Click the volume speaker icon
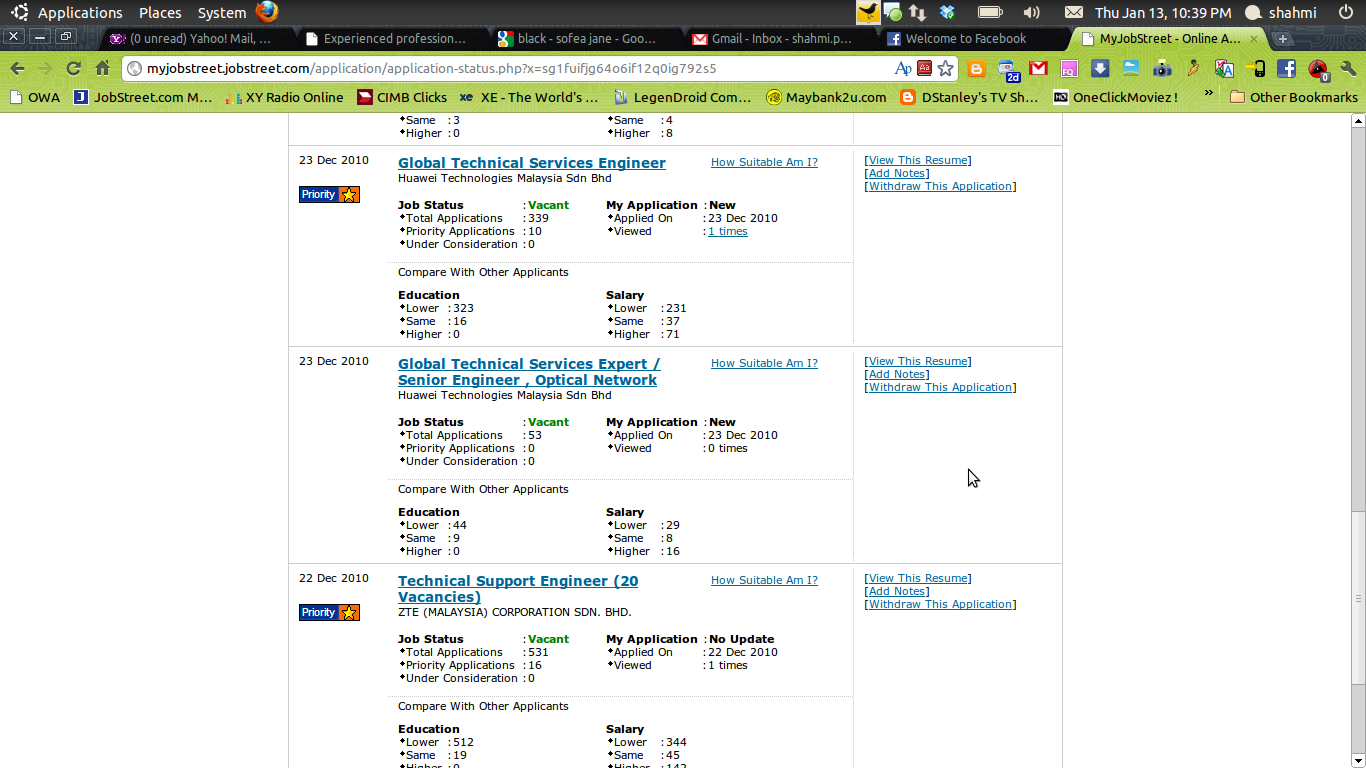 click(x=1031, y=12)
